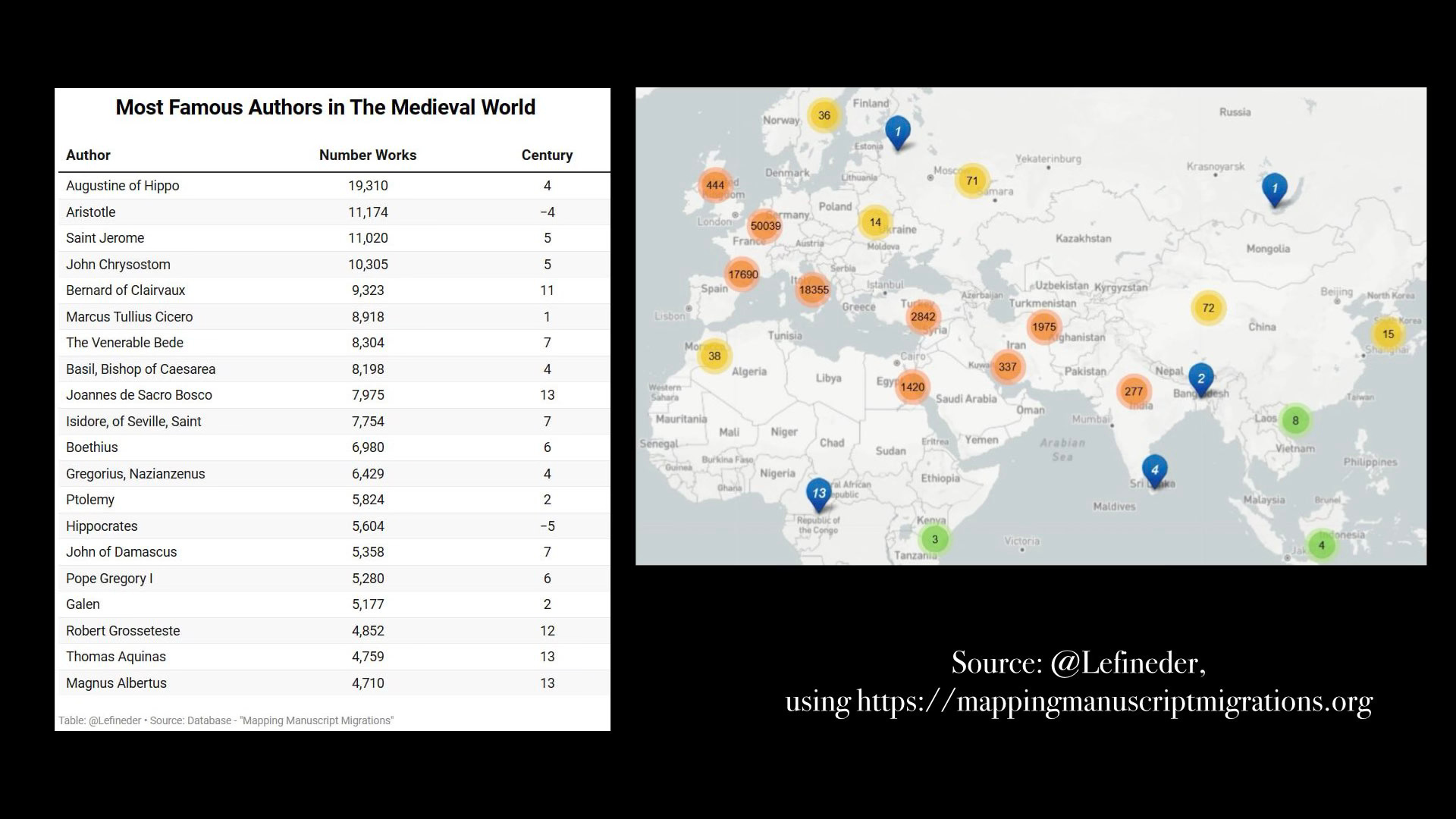This screenshot has height=819, width=1456.
Task: Select The Venerable Bede row name
Action: [x=124, y=343]
